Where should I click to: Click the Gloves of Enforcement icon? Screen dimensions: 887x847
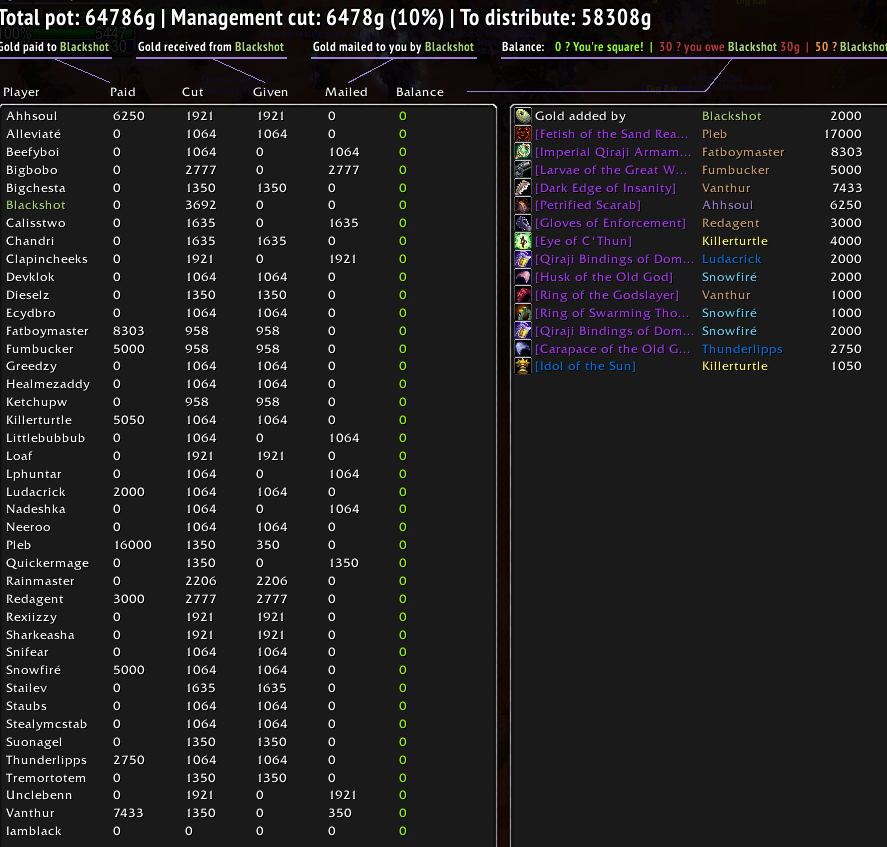(523, 223)
